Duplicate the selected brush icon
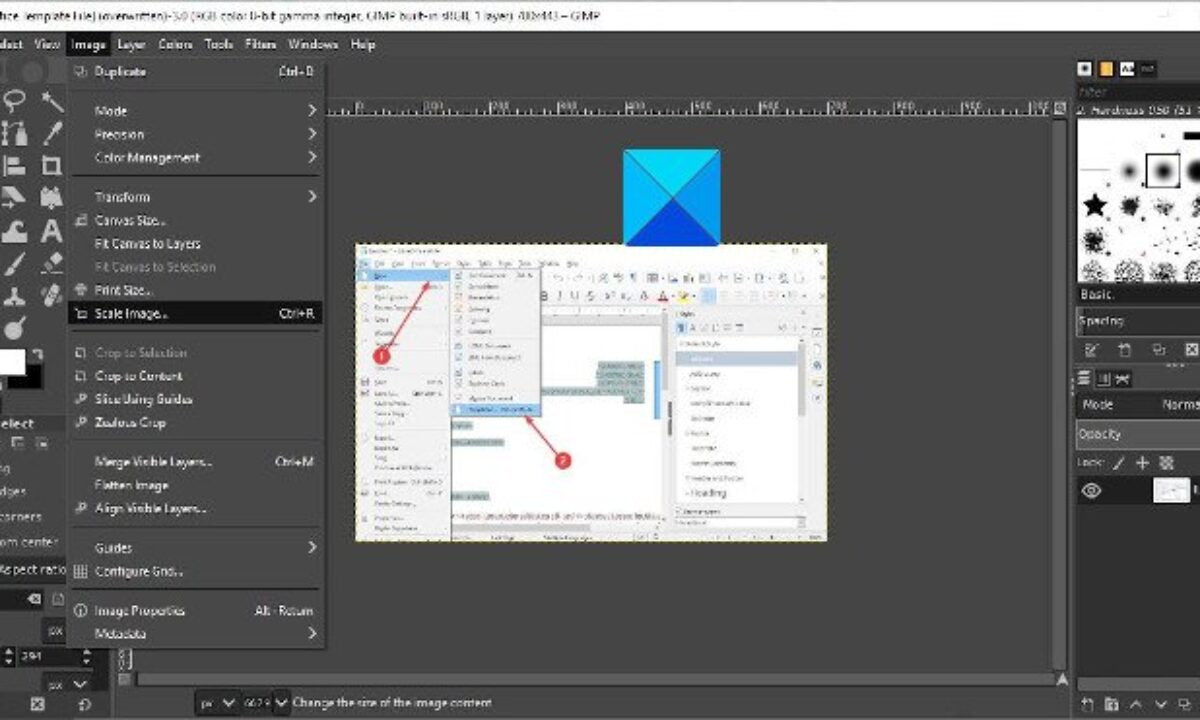The image size is (1200, 720). (1158, 350)
